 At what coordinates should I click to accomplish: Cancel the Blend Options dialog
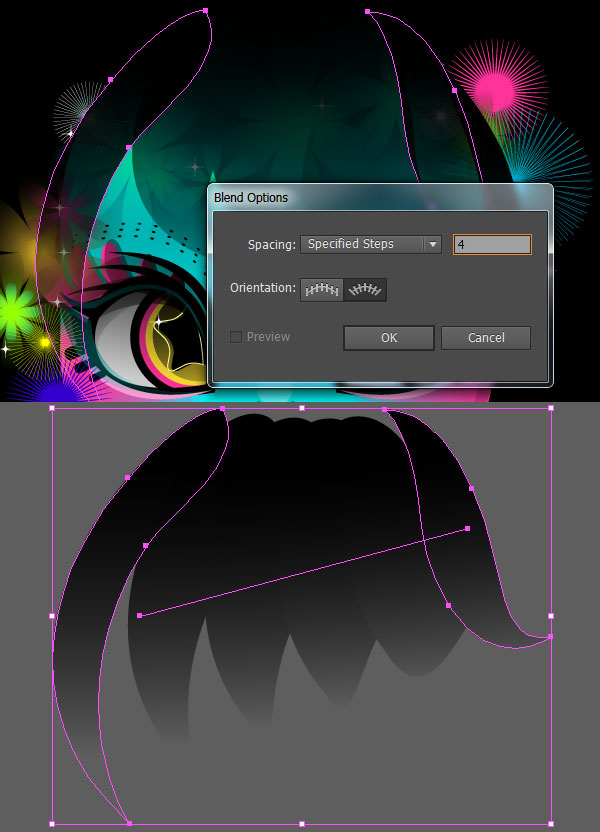(x=485, y=338)
